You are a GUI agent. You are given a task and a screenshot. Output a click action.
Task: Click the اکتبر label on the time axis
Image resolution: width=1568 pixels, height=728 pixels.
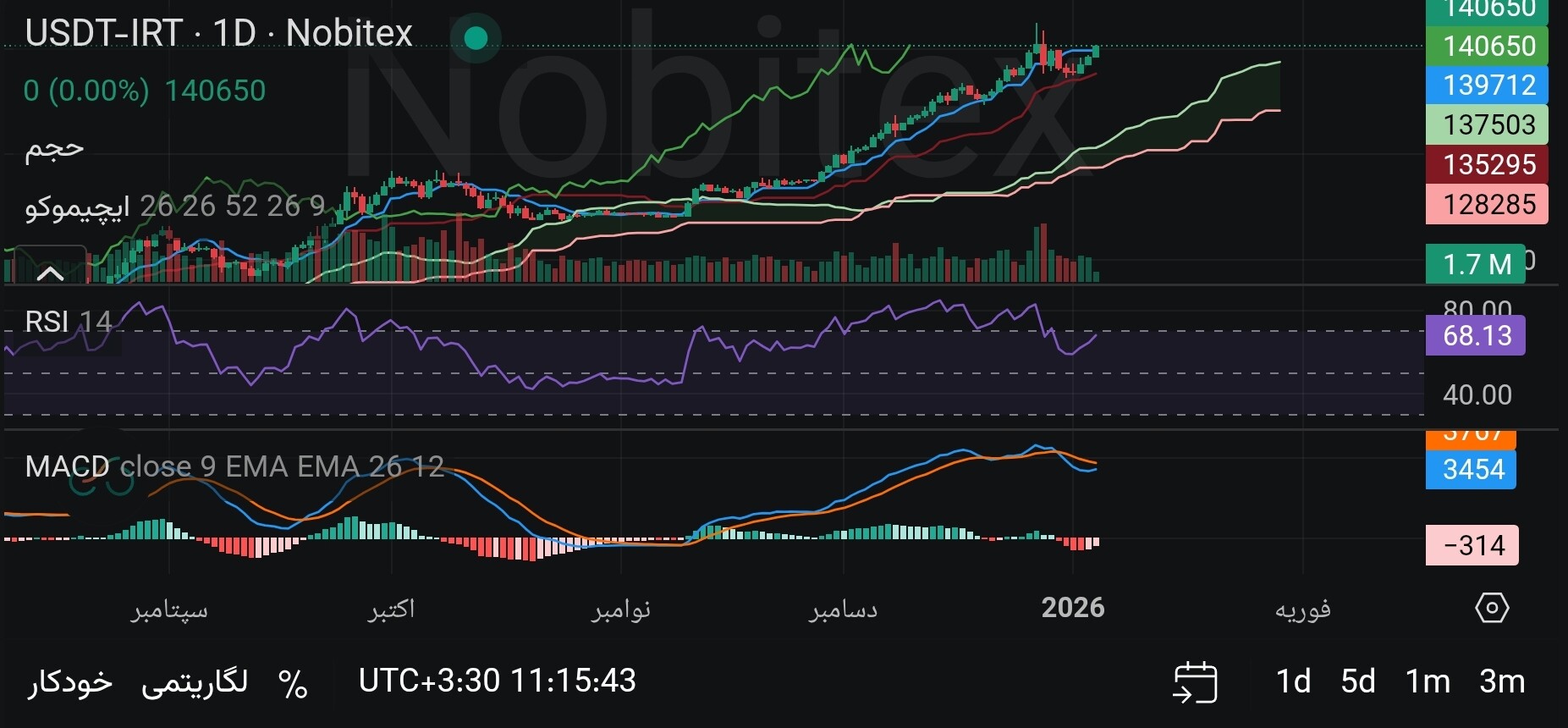click(x=391, y=609)
